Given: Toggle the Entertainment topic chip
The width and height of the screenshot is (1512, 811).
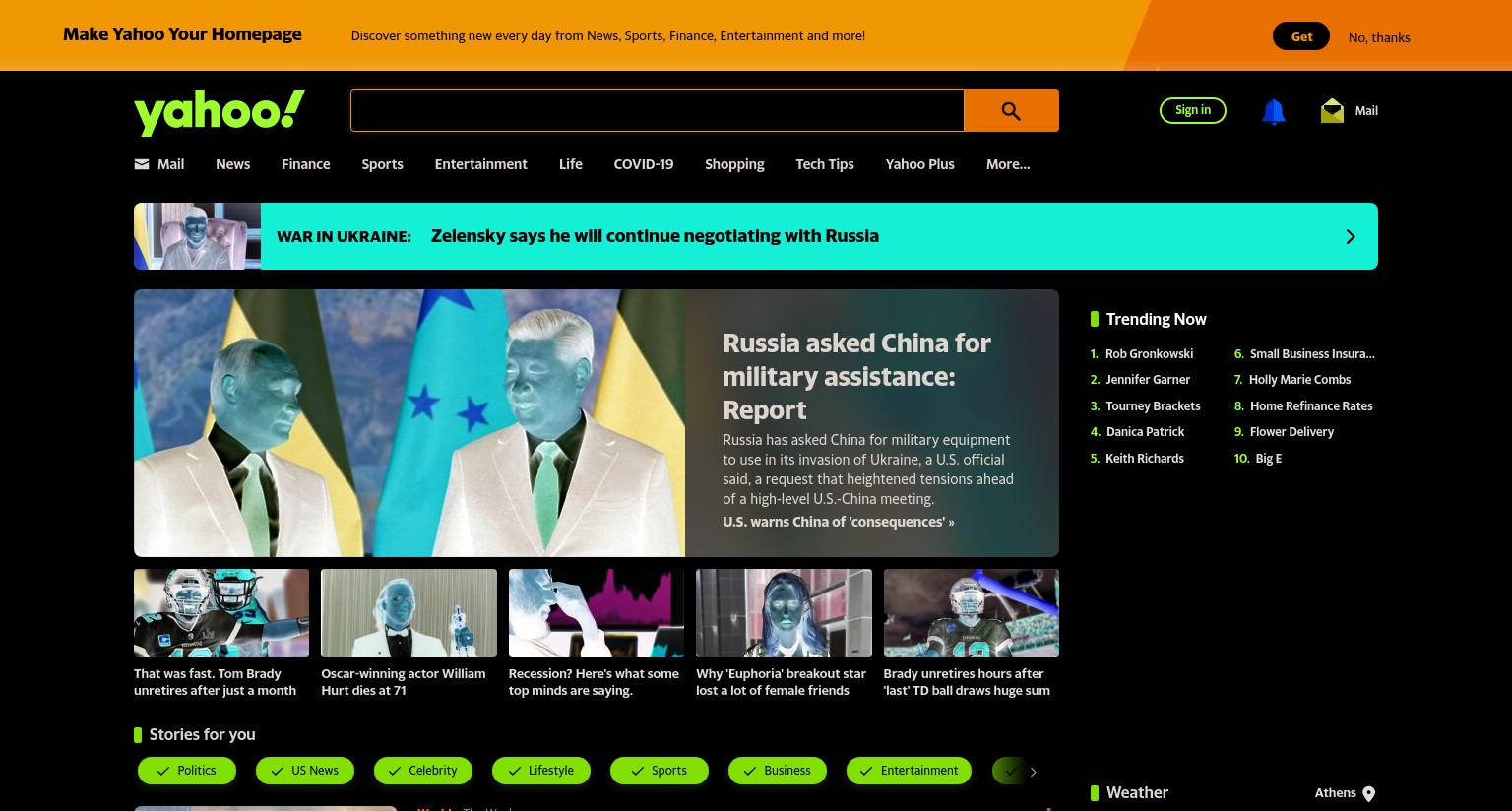Looking at the screenshot, I should coord(909,771).
